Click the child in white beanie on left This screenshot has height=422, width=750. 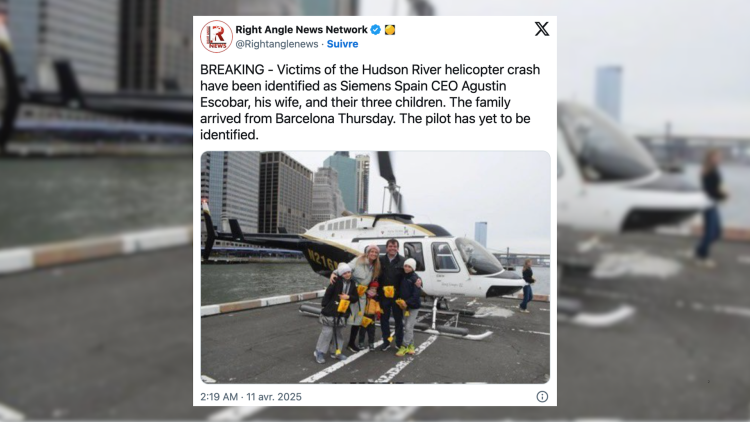coord(336,311)
